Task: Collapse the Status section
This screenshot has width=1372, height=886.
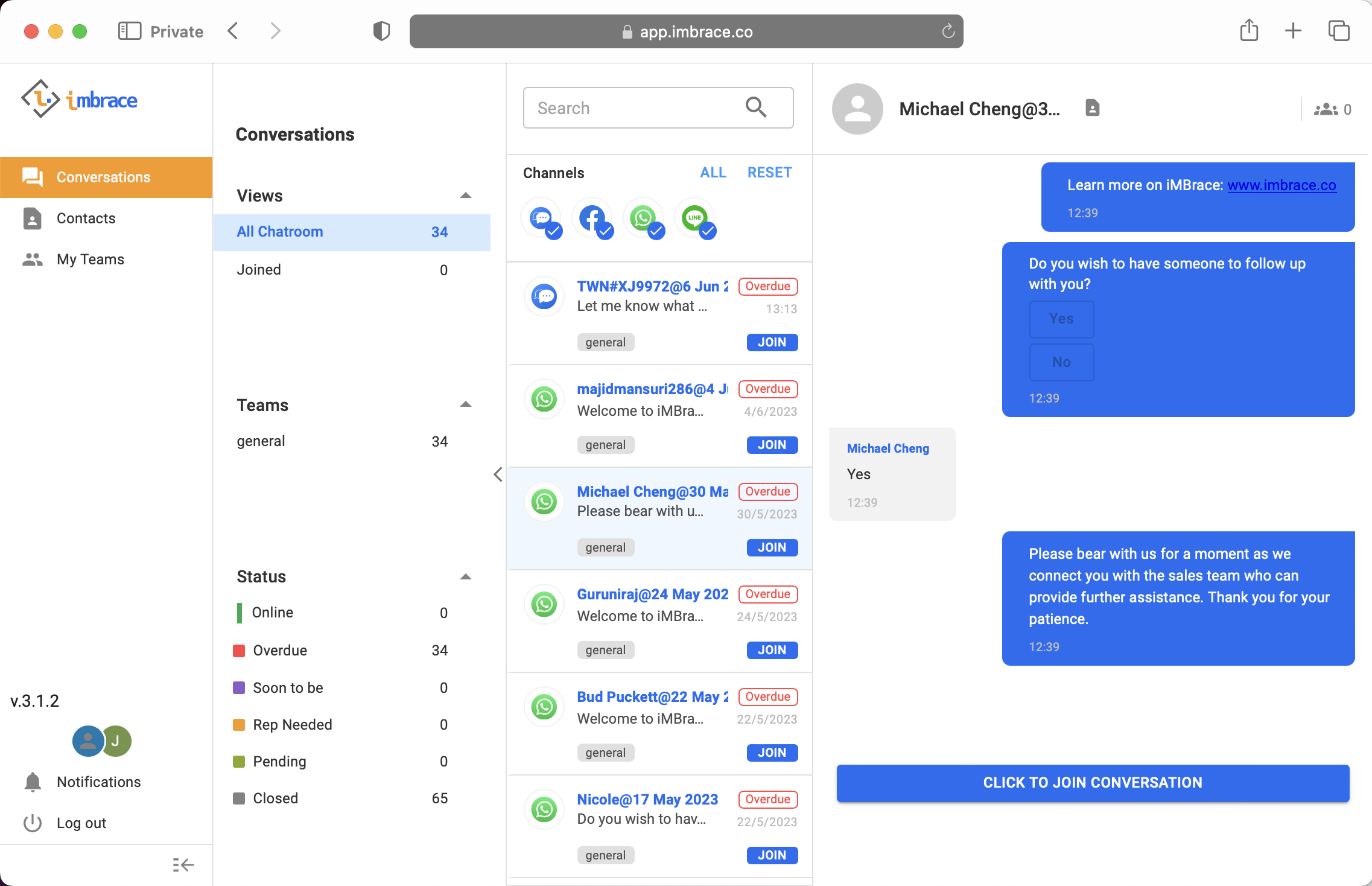Action: [x=465, y=576]
